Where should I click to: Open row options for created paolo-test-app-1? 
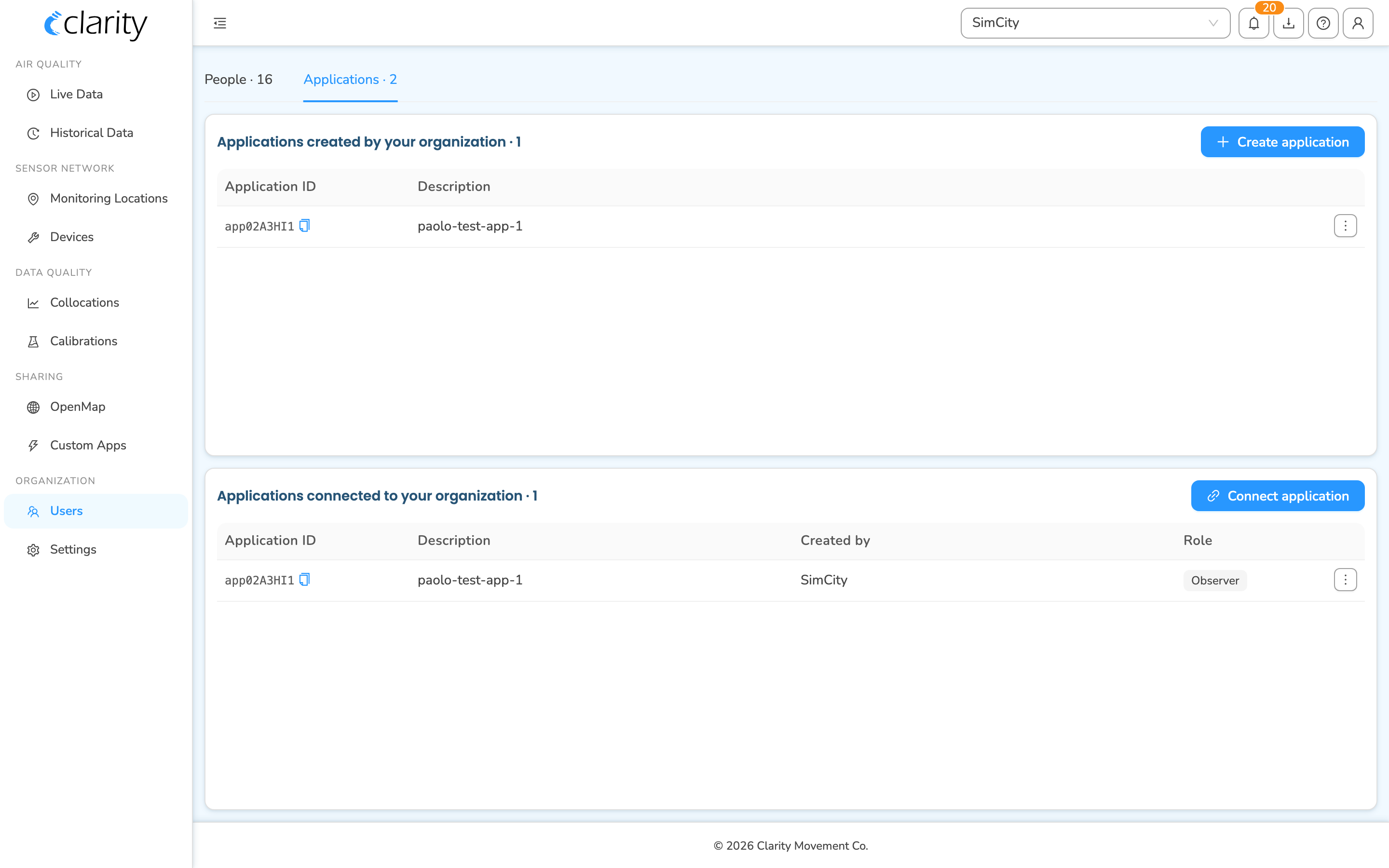pyautogui.click(x=1345, y=226)
